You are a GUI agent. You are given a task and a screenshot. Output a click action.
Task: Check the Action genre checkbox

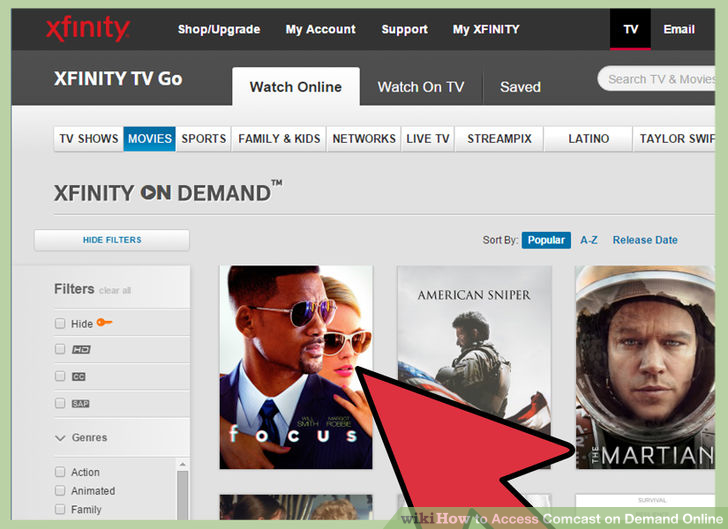coord(60,472)
